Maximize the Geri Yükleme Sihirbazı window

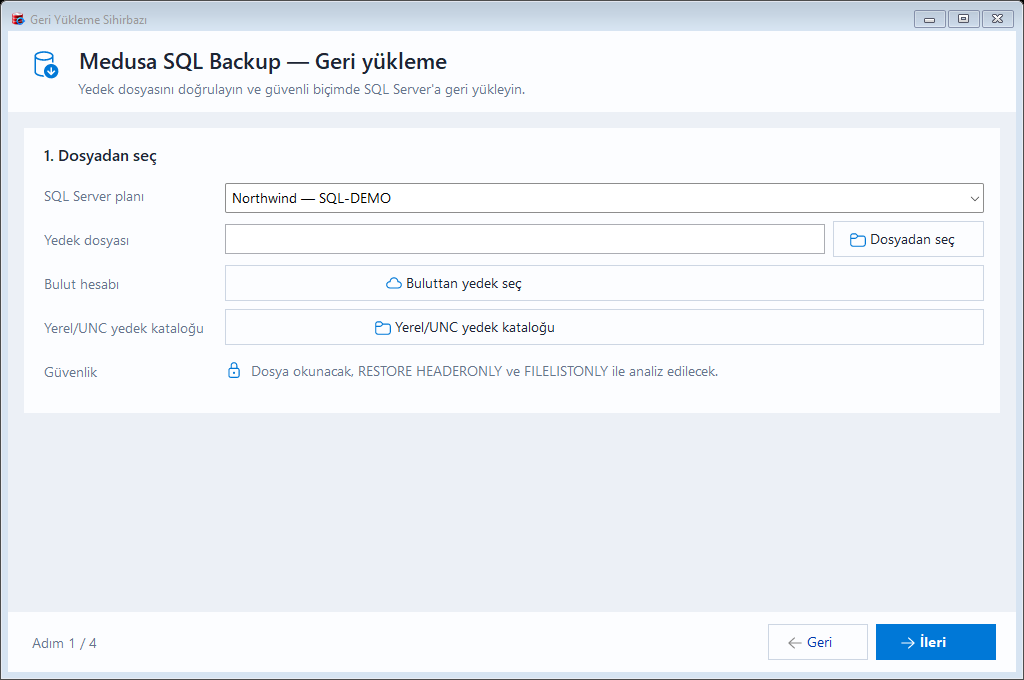click(963, 19)
